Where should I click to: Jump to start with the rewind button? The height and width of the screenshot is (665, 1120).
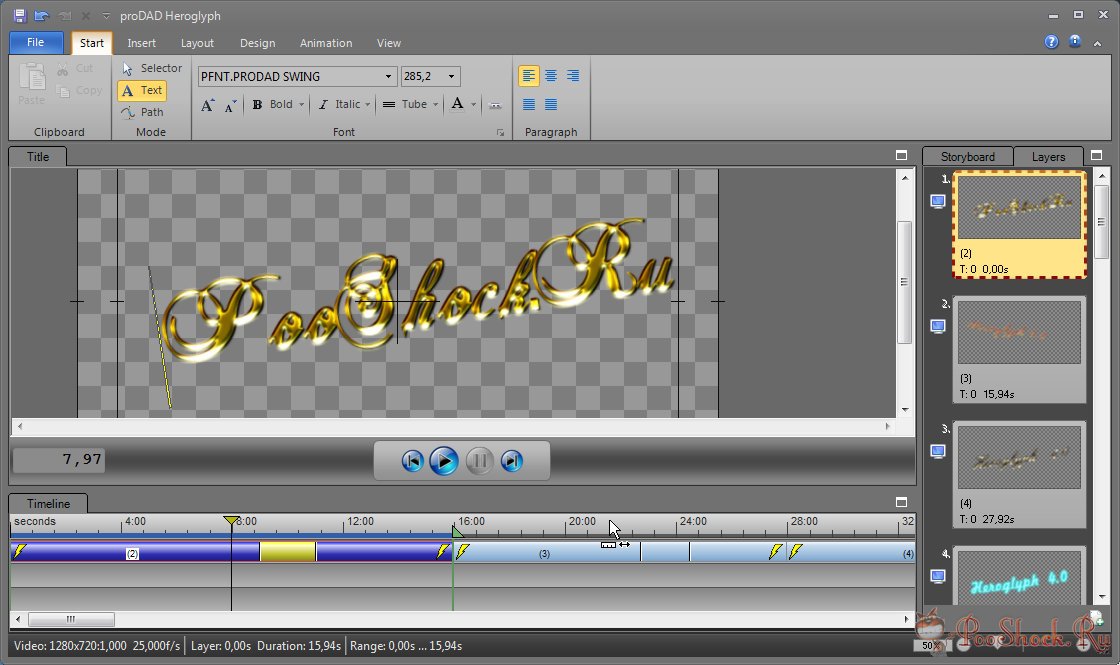click(412, 461)
